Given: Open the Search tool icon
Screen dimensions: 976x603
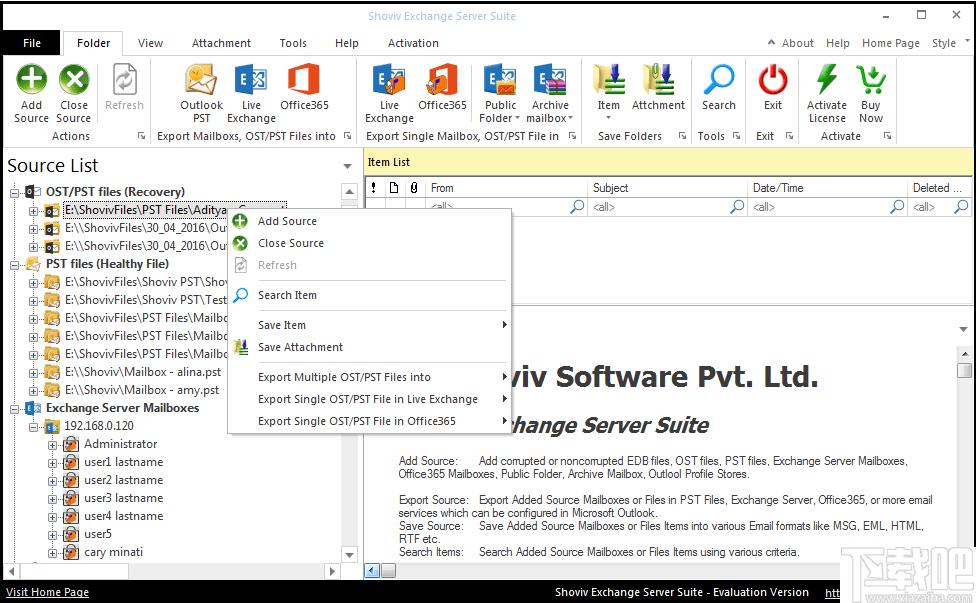Looking at the screenshot, I should pyautogui.click(x=719, y=80).
